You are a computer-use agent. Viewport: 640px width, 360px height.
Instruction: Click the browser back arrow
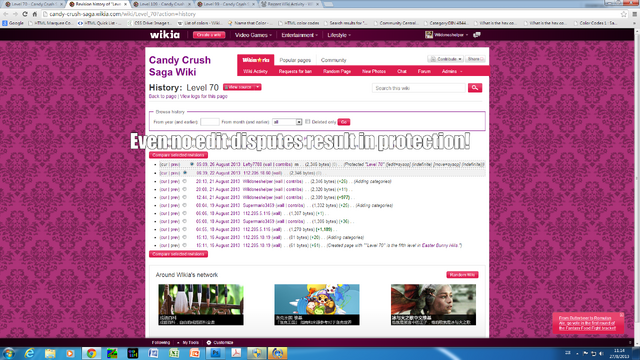(6, 14)
